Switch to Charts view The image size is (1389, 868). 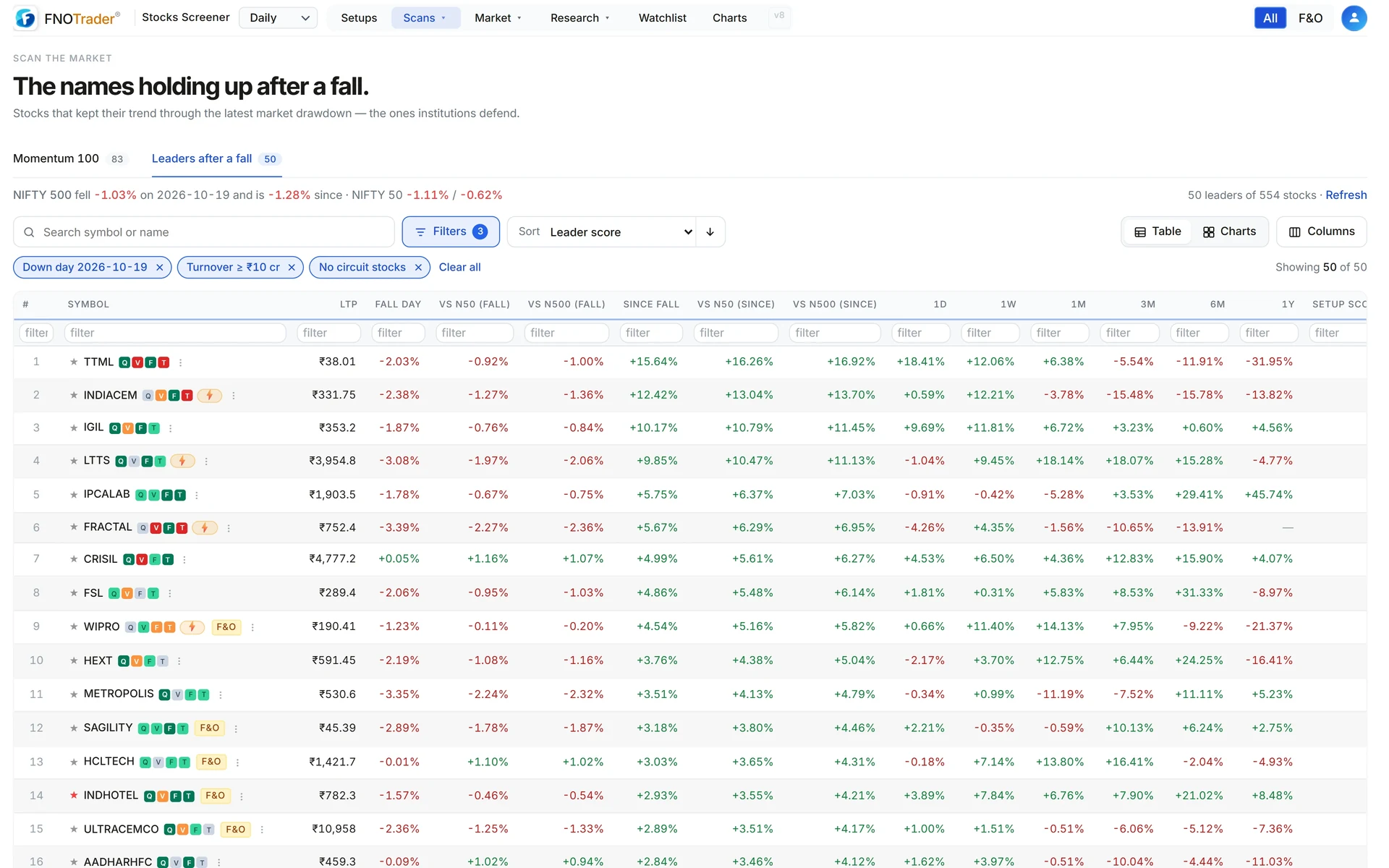pyautogui.click(x=1229, y=231)
